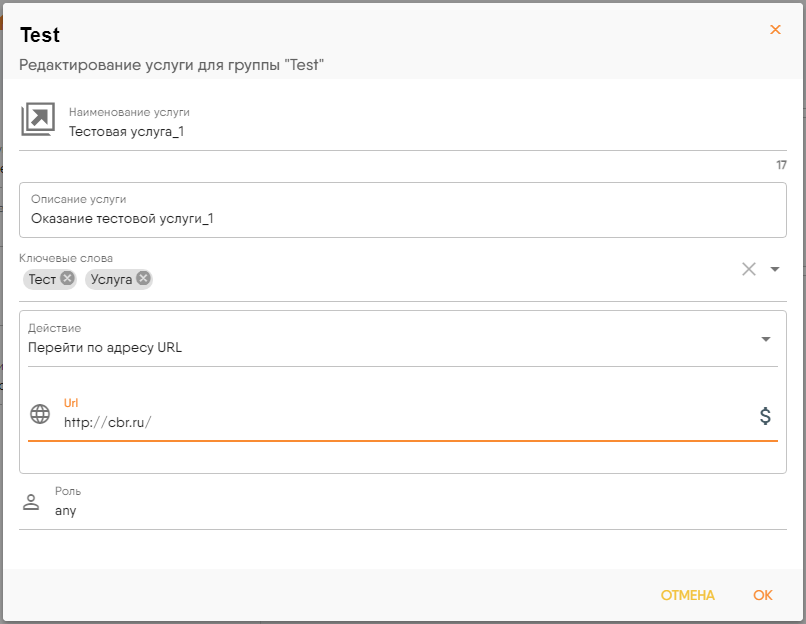Click into the Описание услуги field
Viewport: 806px width, 624px height.
tap(400, 218)
